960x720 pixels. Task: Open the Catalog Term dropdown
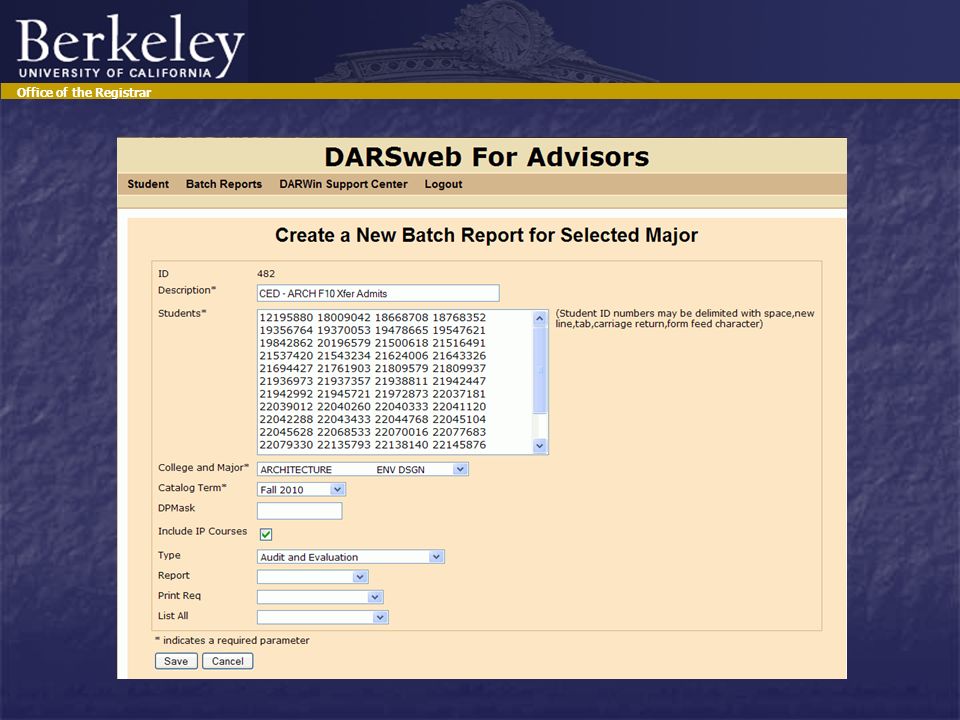coord(301,490)
